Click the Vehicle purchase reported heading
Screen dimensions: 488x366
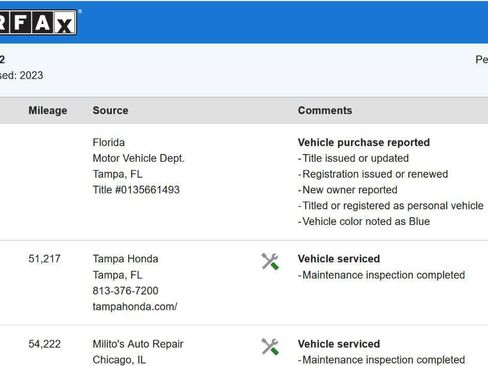click(x=364, y=142)
